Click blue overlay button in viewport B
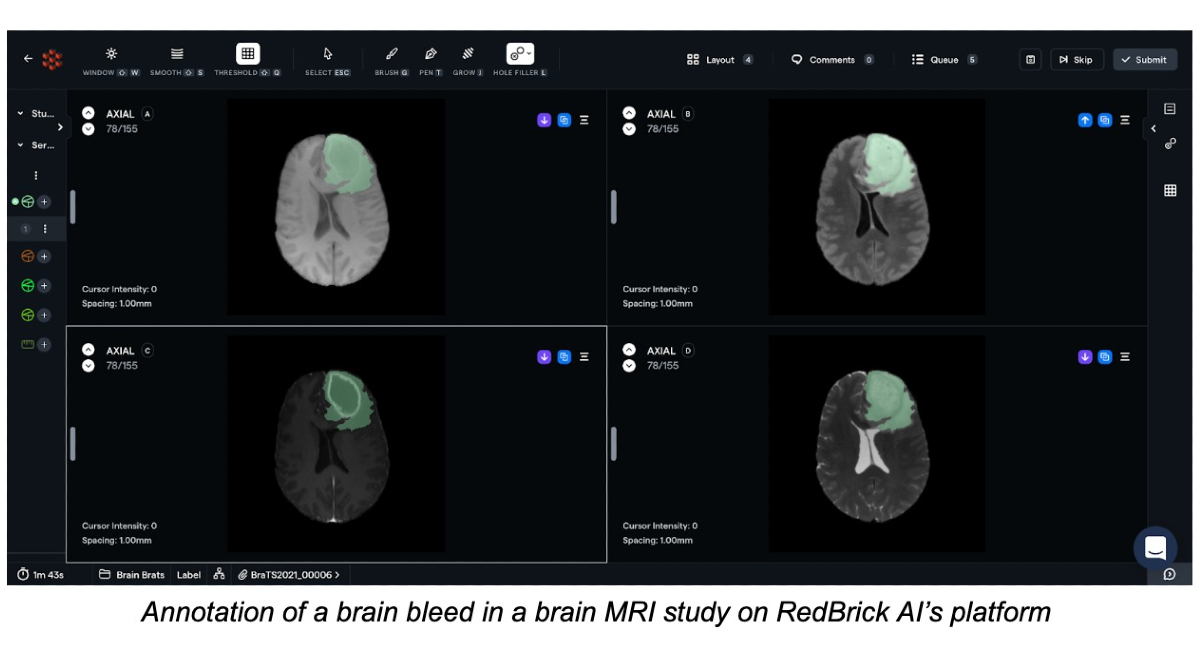1200x650 pixels. (1105, 120)
